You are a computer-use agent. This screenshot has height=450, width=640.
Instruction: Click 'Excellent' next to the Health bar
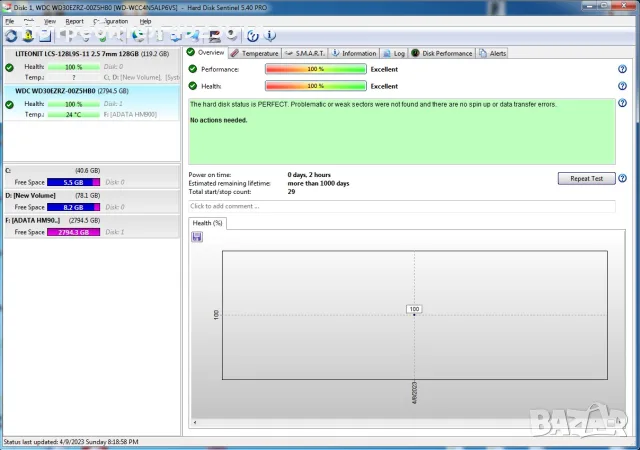(384, 86)
